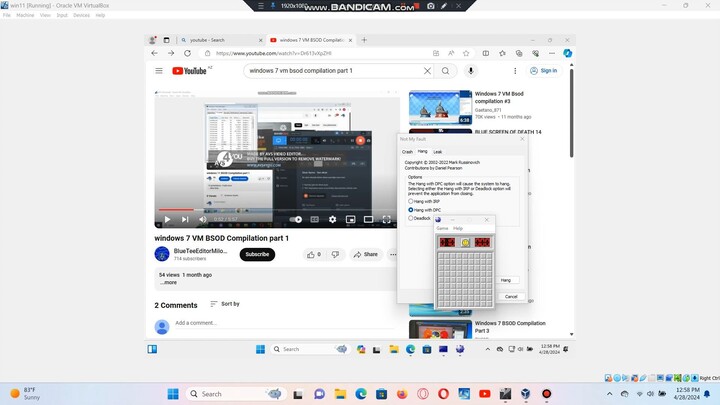Switch to the 'youtube - Search' tab

pyautogui.click(x=220, y=40)
